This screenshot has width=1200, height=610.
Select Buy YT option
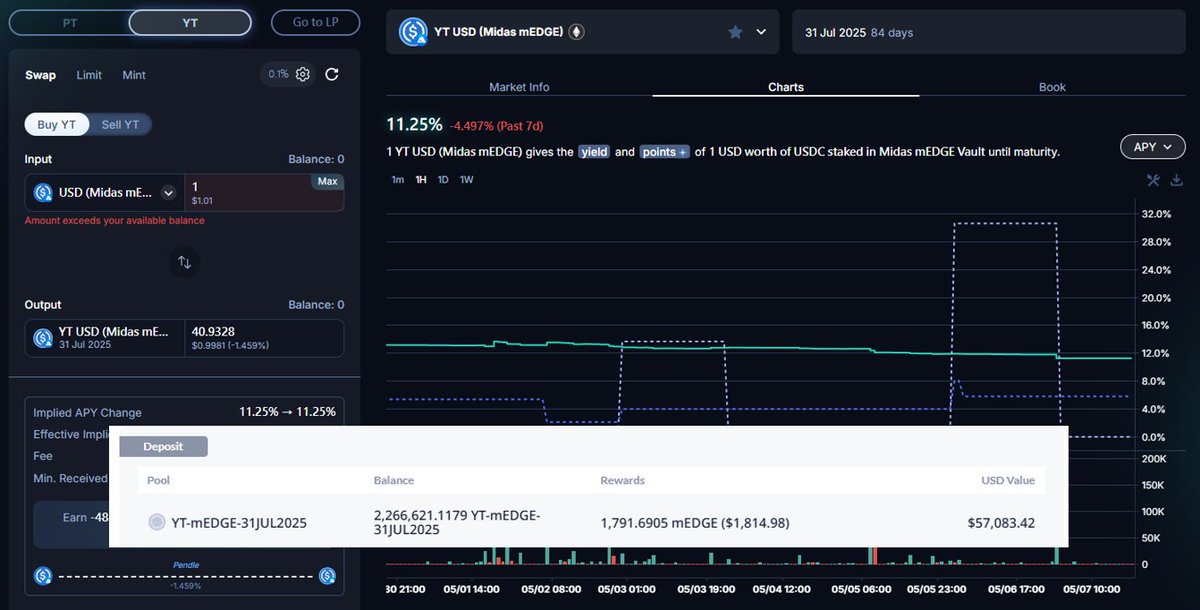tap(56, 124)
